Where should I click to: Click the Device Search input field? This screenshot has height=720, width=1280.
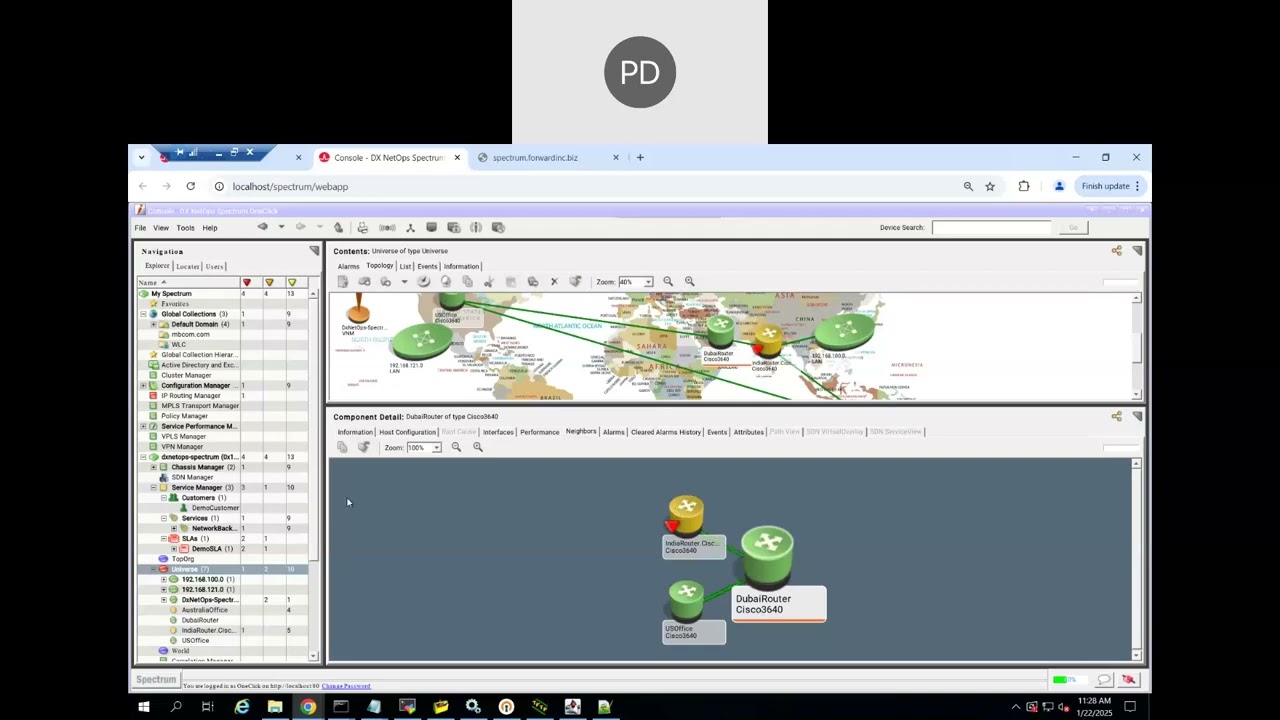[992, 228]
